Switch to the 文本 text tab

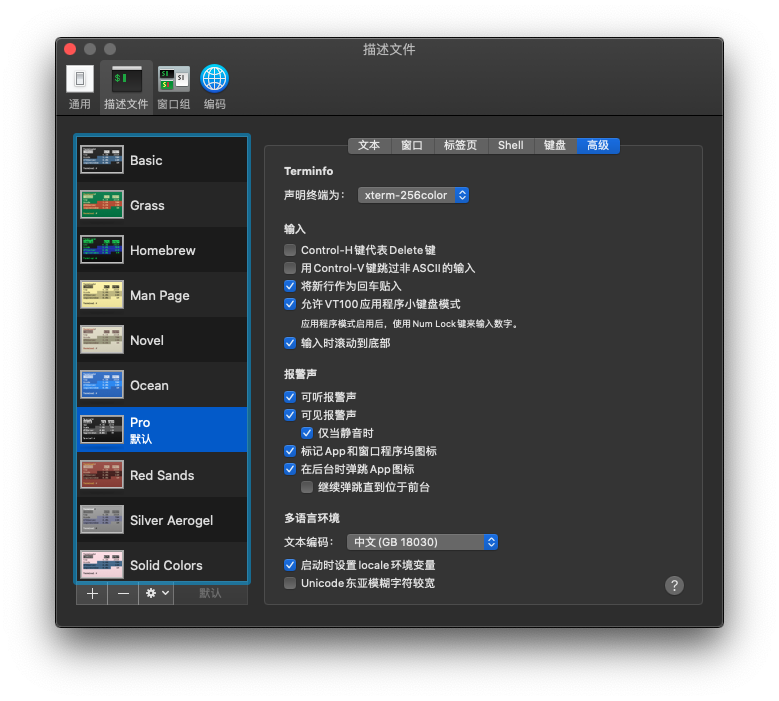click(x=368, y=145)
